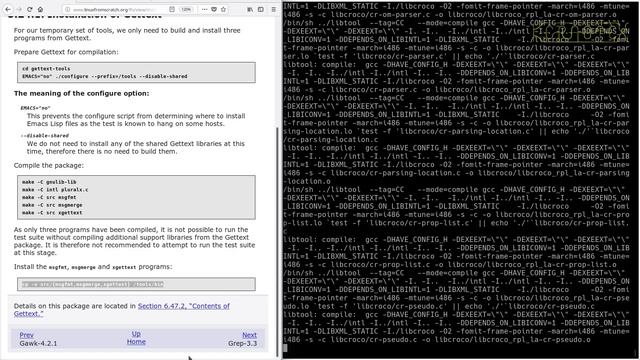Toggle reader view icon in address bar
Image resolution: width=640 pixels, height=360 pixels.
(172, 9)
